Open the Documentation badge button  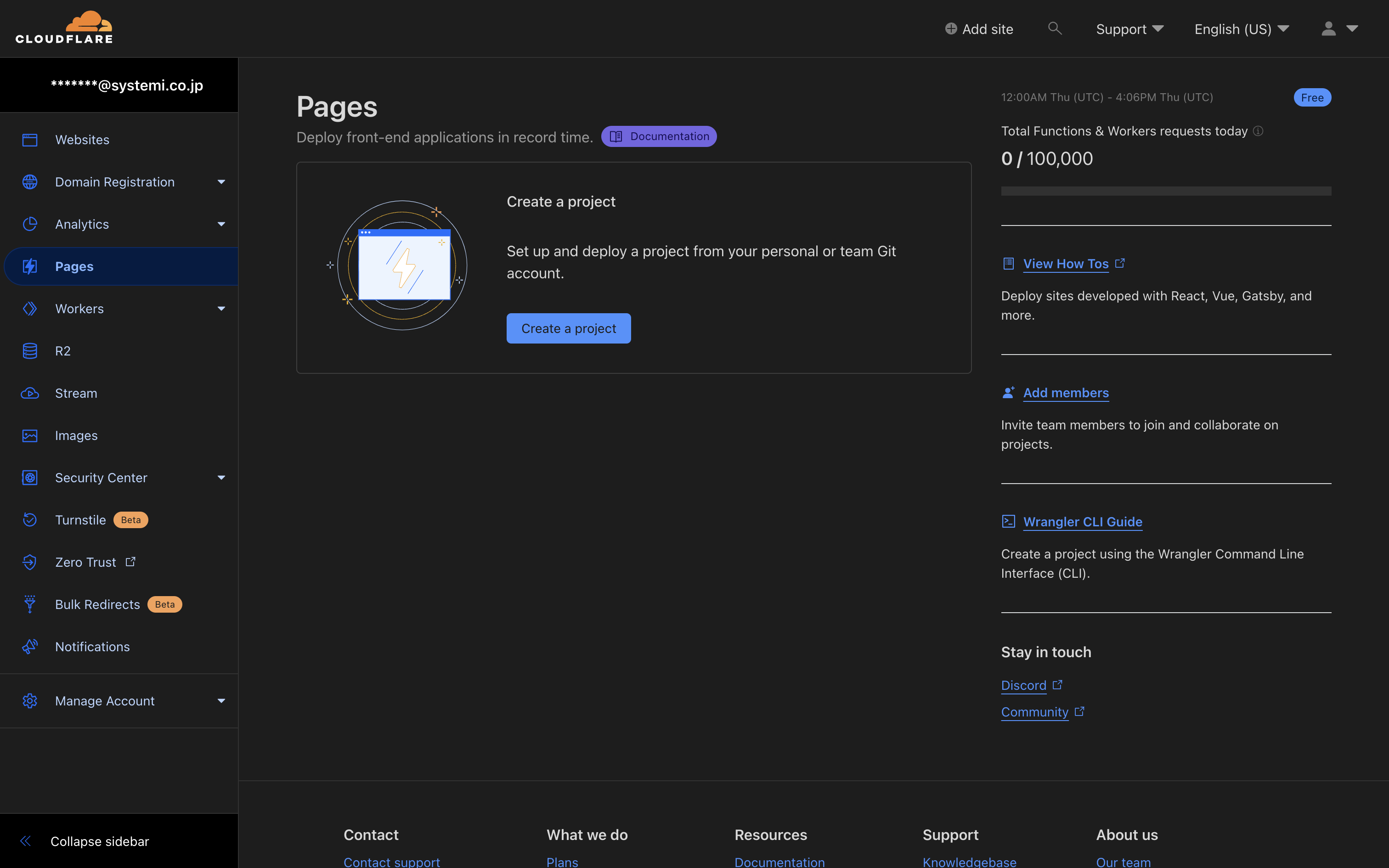click(x=659, y=136)
